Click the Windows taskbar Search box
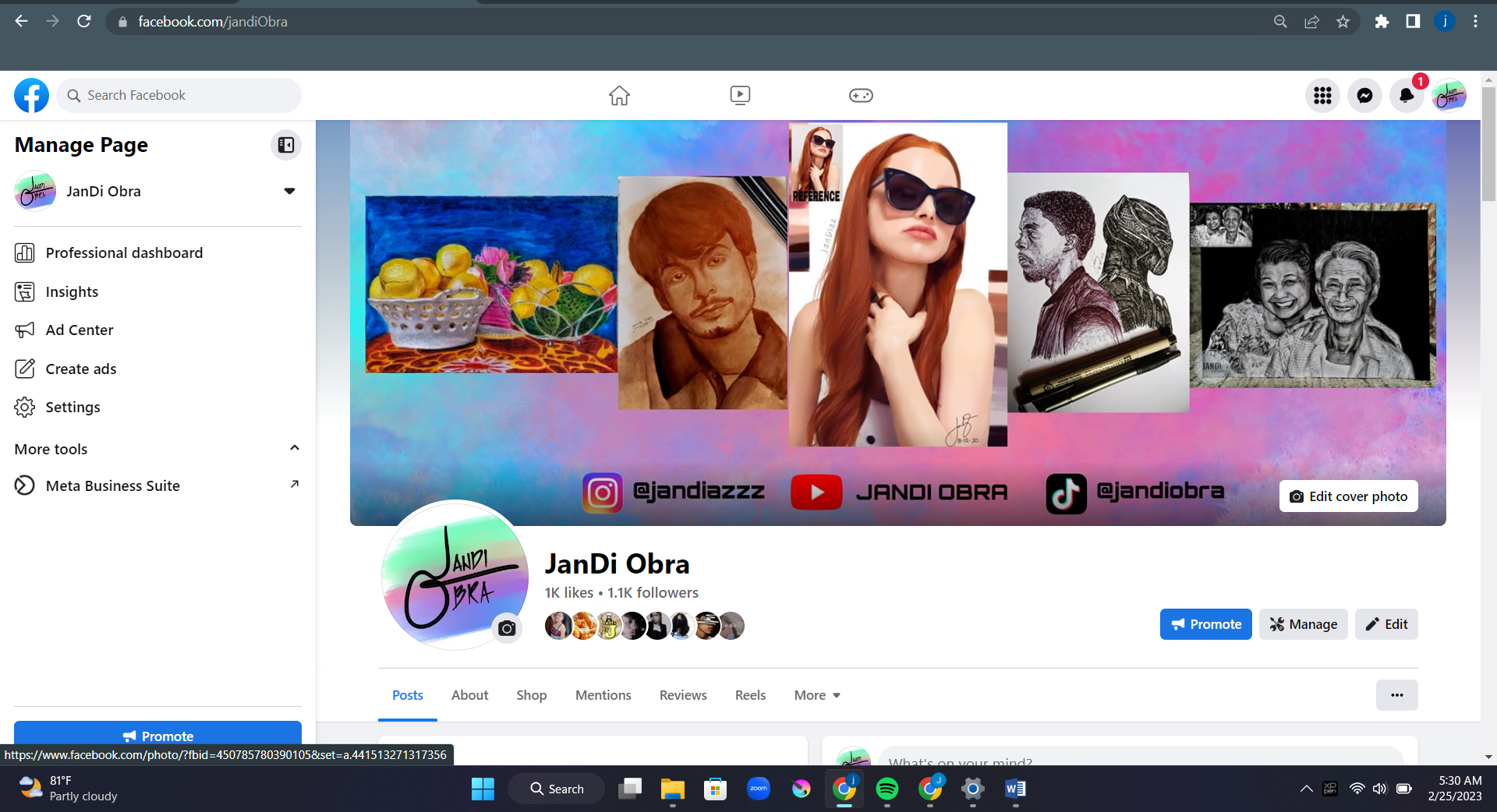 click(x=556, y=789)
